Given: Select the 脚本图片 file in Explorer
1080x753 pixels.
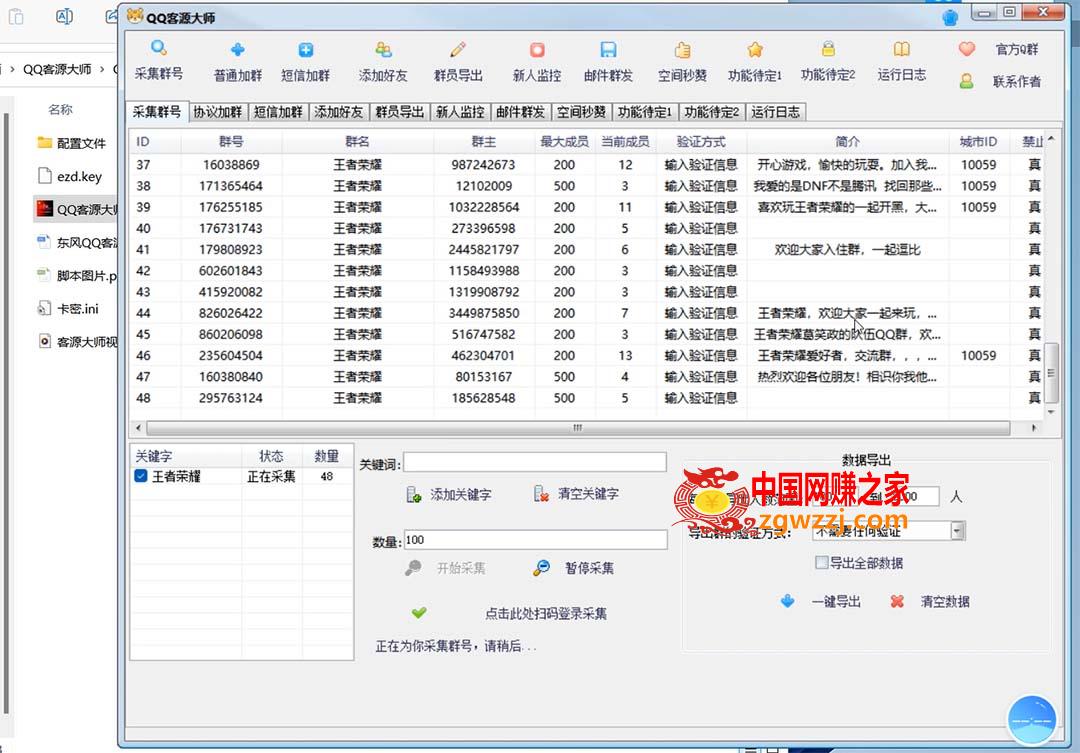Looking at the screenshot, I should [x=77, y=276].
